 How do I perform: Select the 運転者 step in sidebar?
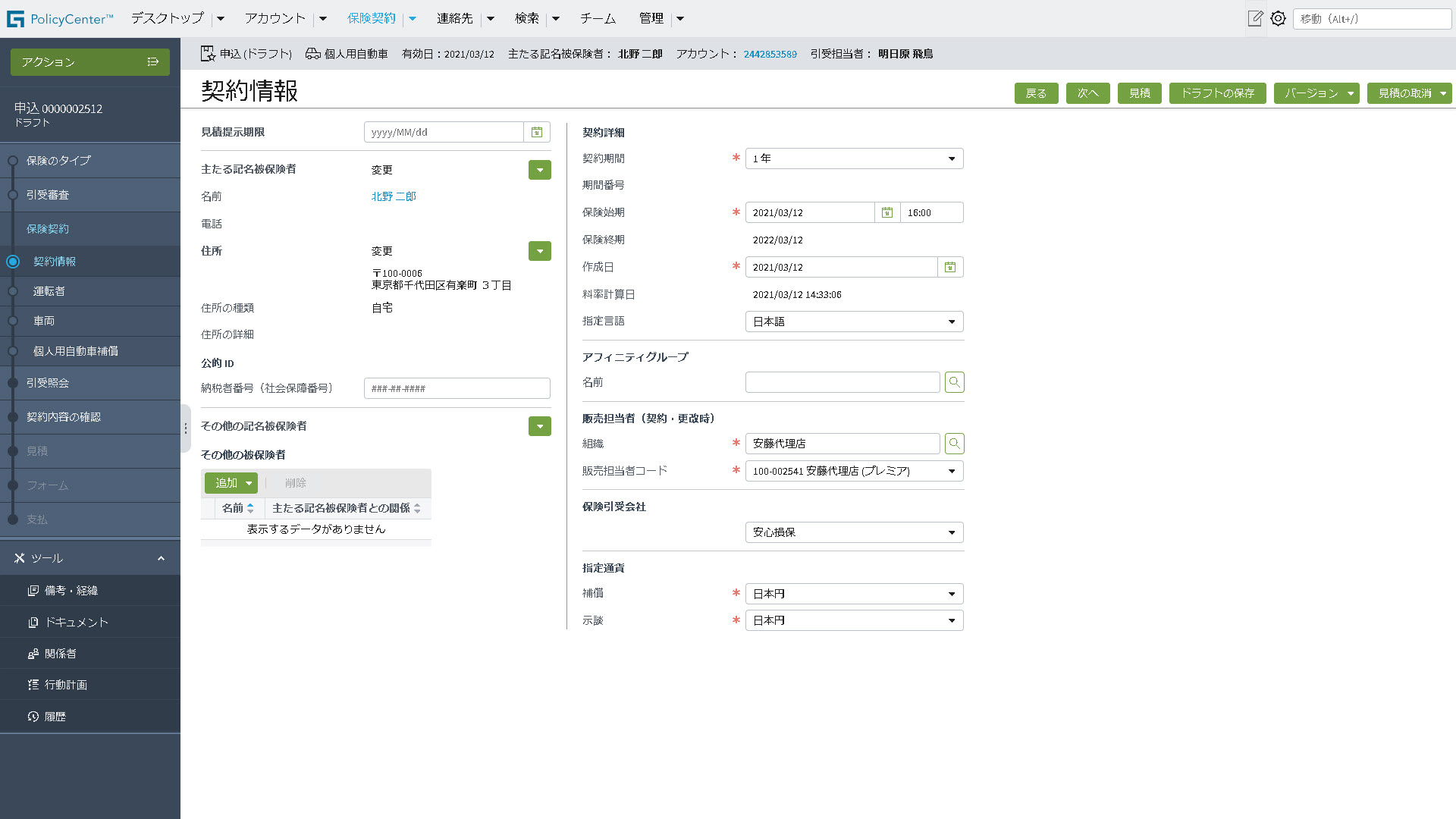click(x=49, y=291)
